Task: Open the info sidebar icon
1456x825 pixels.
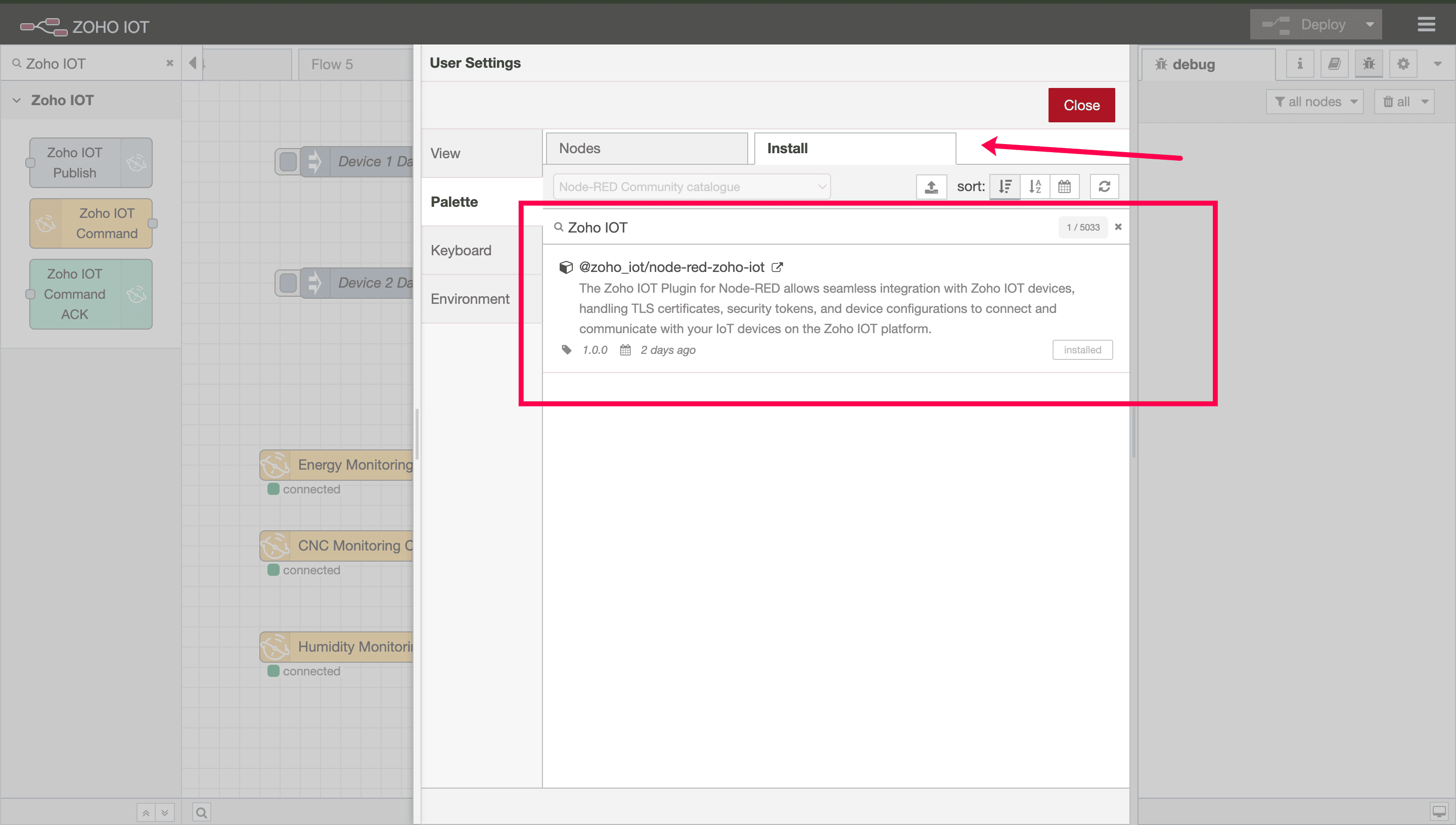Action: click(1300, 64)
